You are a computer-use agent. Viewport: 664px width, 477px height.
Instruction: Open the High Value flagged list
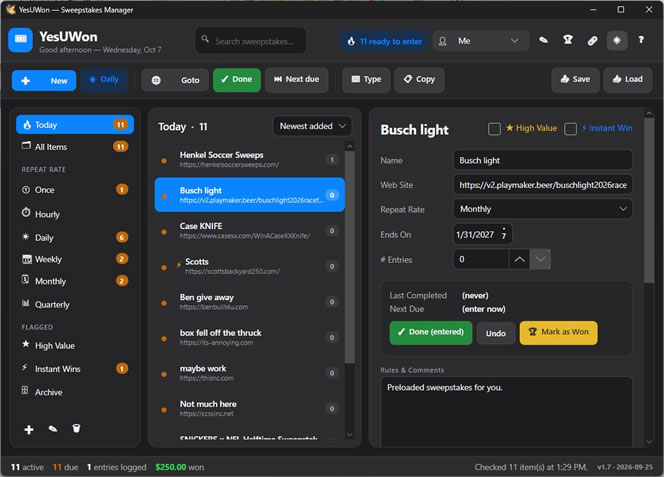coord(75,346)
